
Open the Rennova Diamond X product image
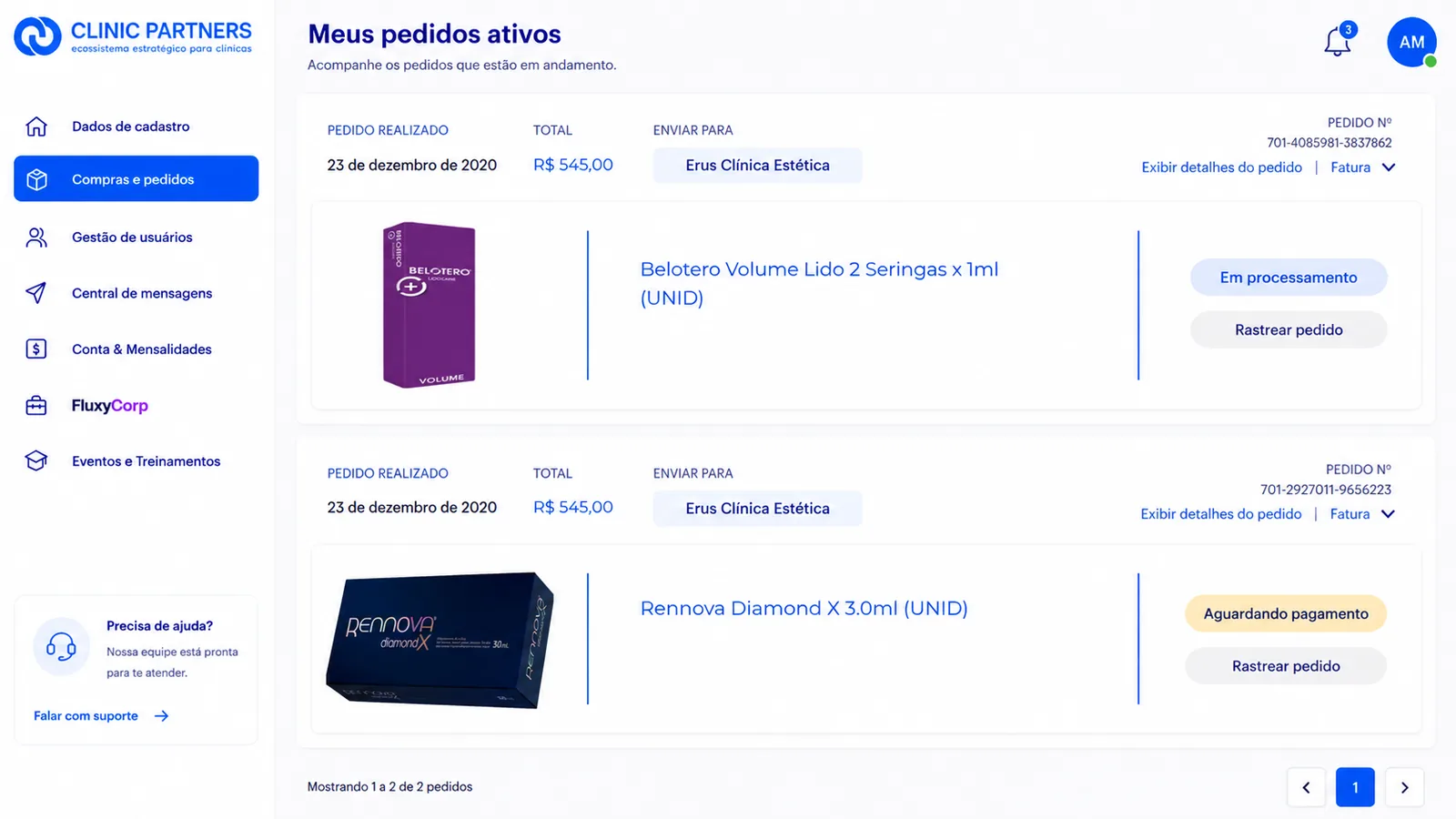pos(440,641)
